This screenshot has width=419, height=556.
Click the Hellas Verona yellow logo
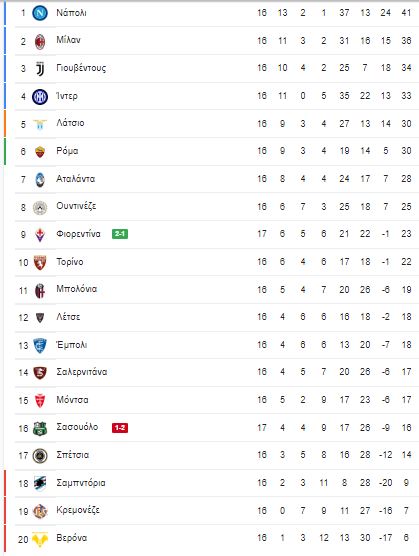40,539
